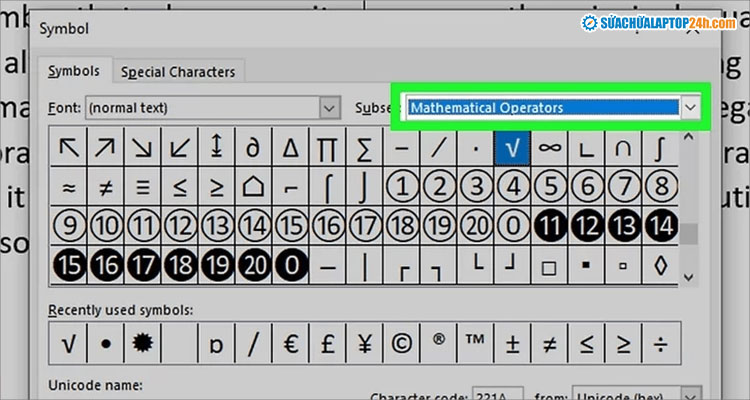Select the circled digit 5 symbol
This screenshot has width=750, height=400.
click(549, 187)
